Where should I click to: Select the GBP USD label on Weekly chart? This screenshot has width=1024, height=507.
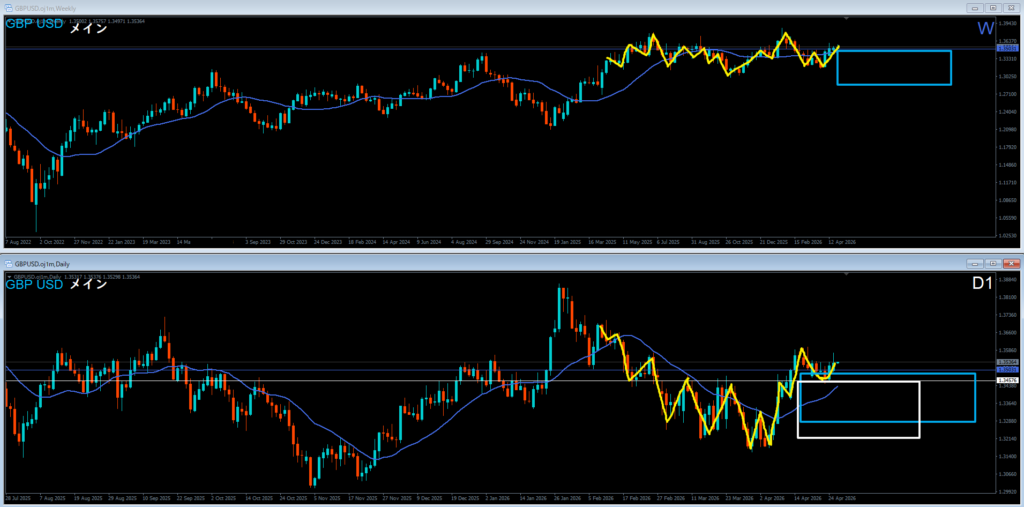34,29
